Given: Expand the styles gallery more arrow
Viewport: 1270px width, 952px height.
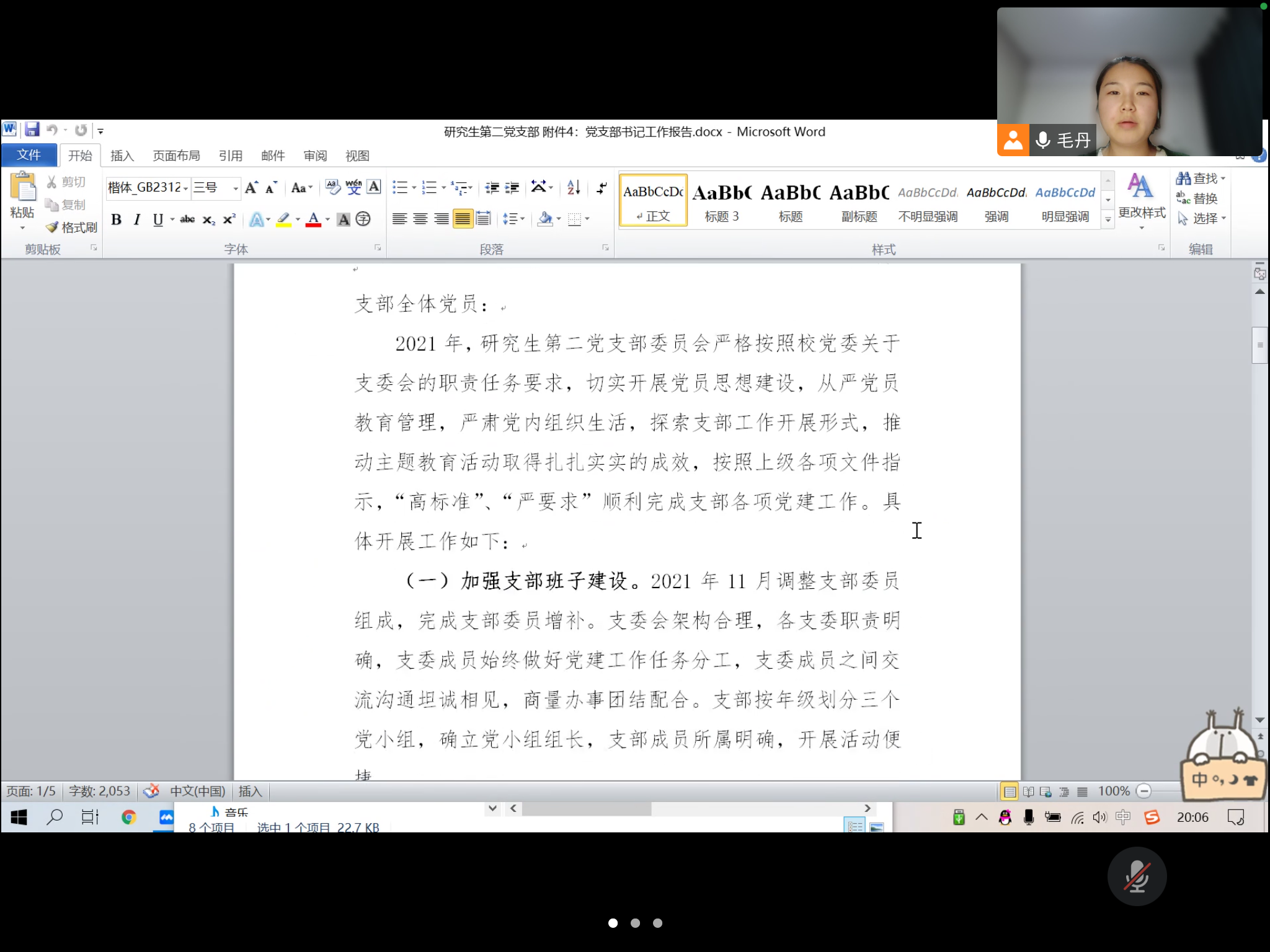Looking at the screenshot, I should (x=1108, y=219).
